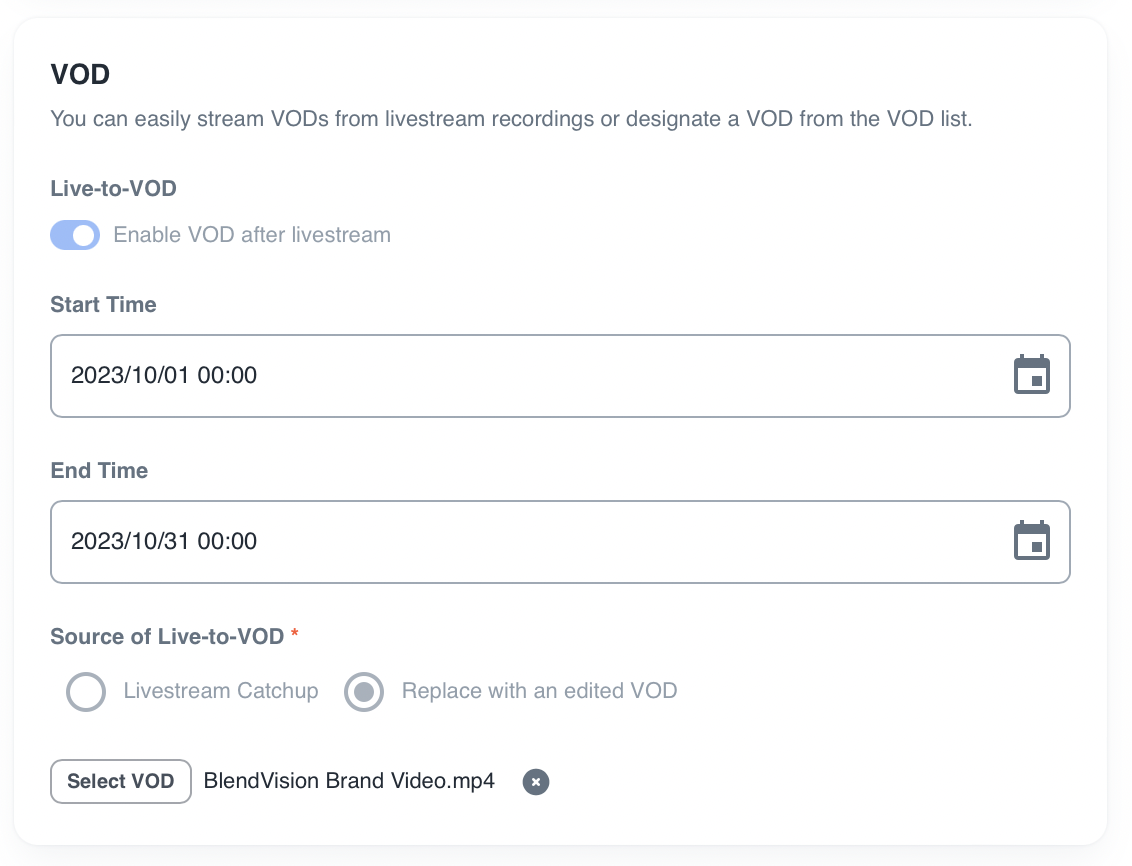Screen dimensions: 1132x866
Task: Click the Select VOD button
Action: click(x=121, y=781)
